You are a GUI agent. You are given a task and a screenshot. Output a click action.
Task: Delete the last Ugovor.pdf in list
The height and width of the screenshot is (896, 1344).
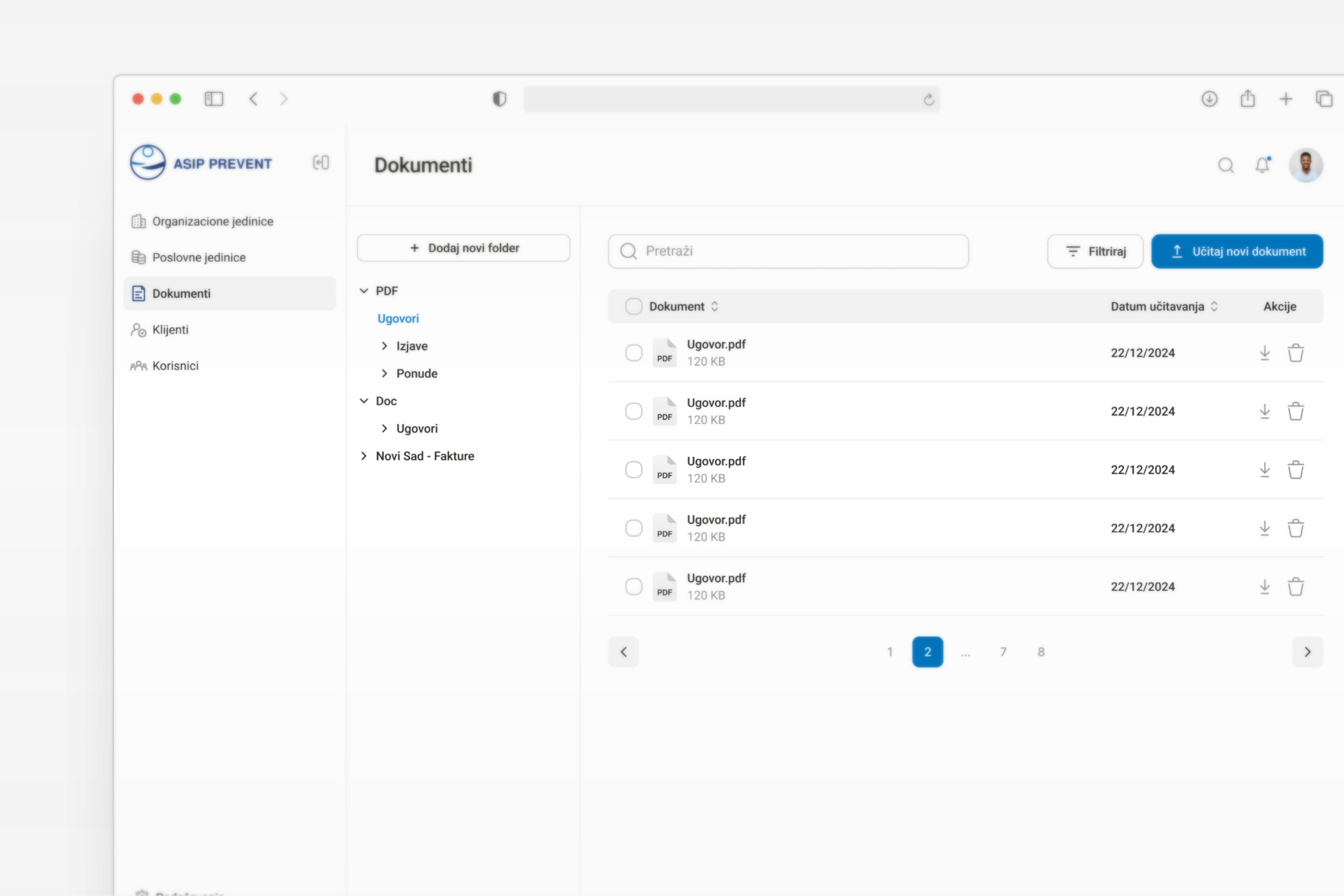(1295, 587)
